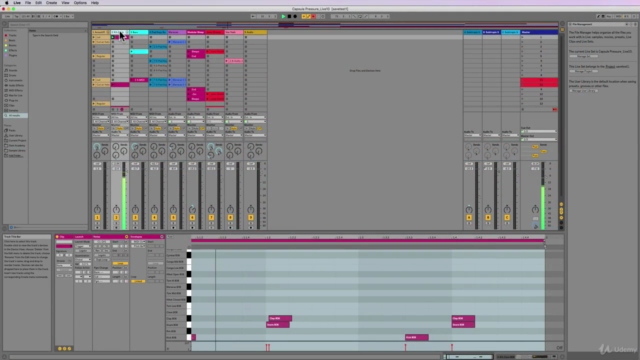Click the arrangement Record button in the transport
The image size is (640, 360).
point(295,16)
